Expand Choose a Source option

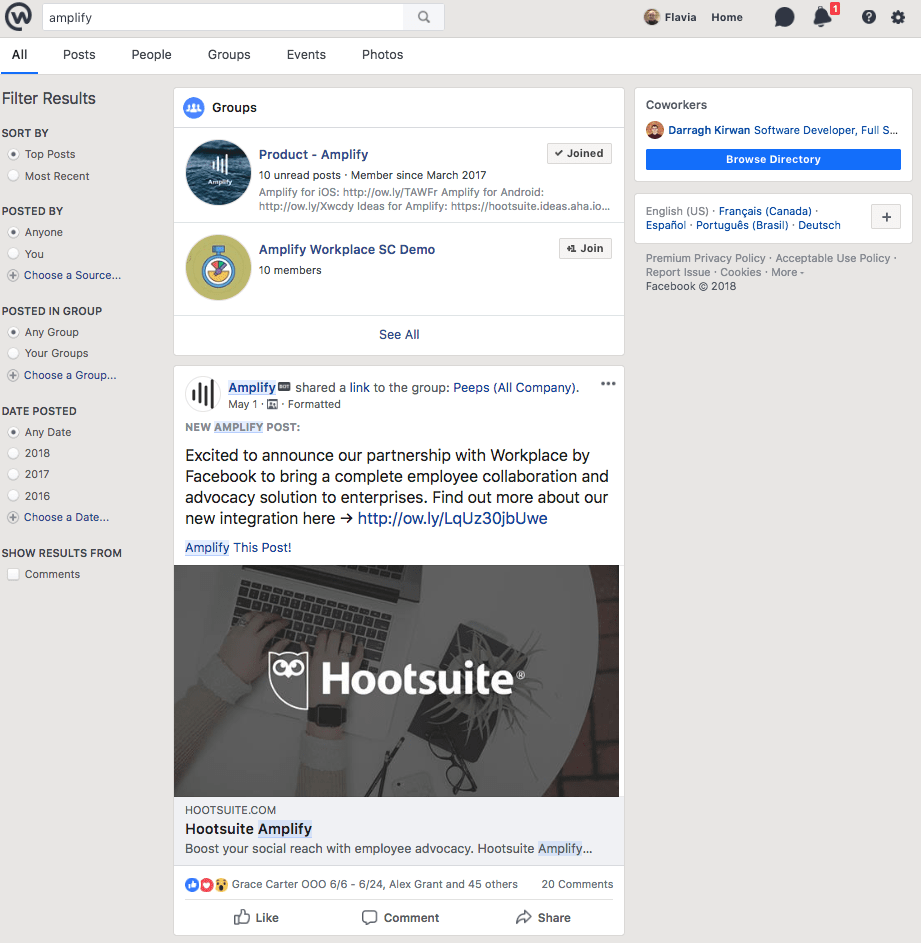(x=72, y=275)
